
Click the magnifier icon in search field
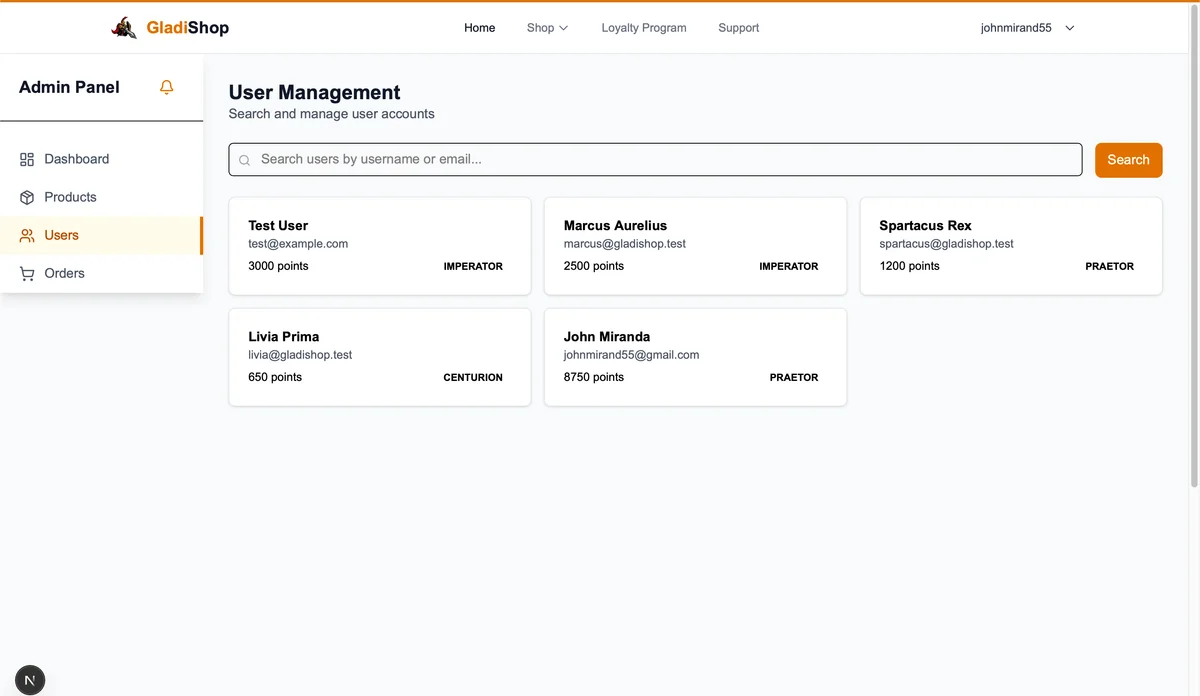click(x=244, y=160)
